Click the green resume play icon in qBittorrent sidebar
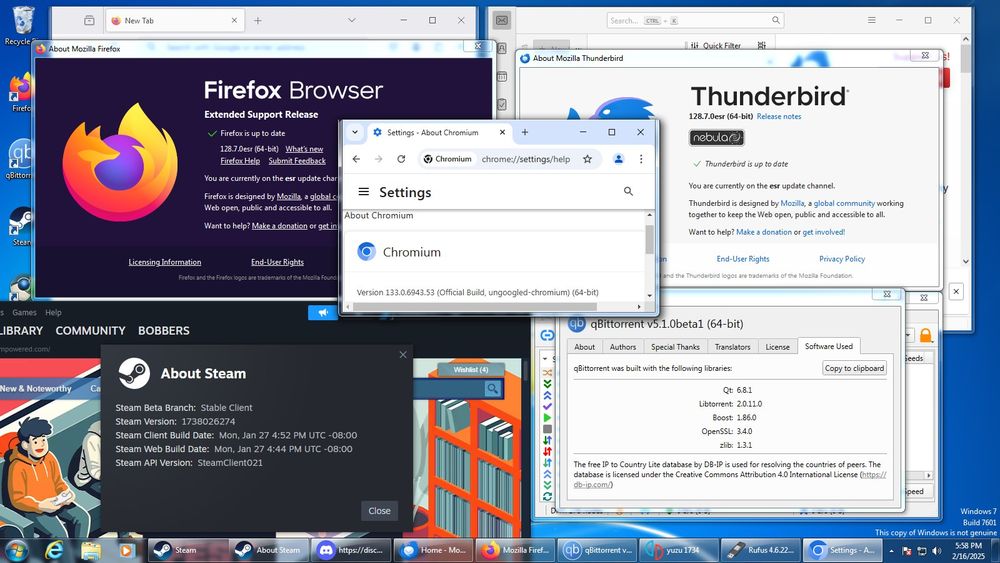 coord(547,418)
